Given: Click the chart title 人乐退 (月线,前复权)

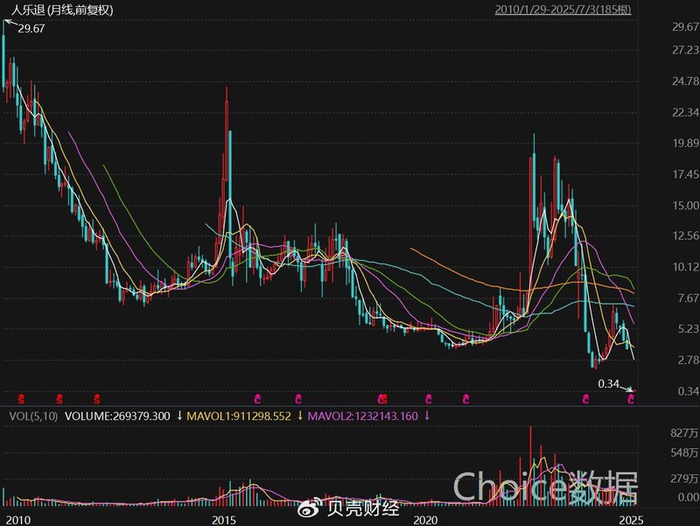Looking at the screenshot, I should point(62,10).
